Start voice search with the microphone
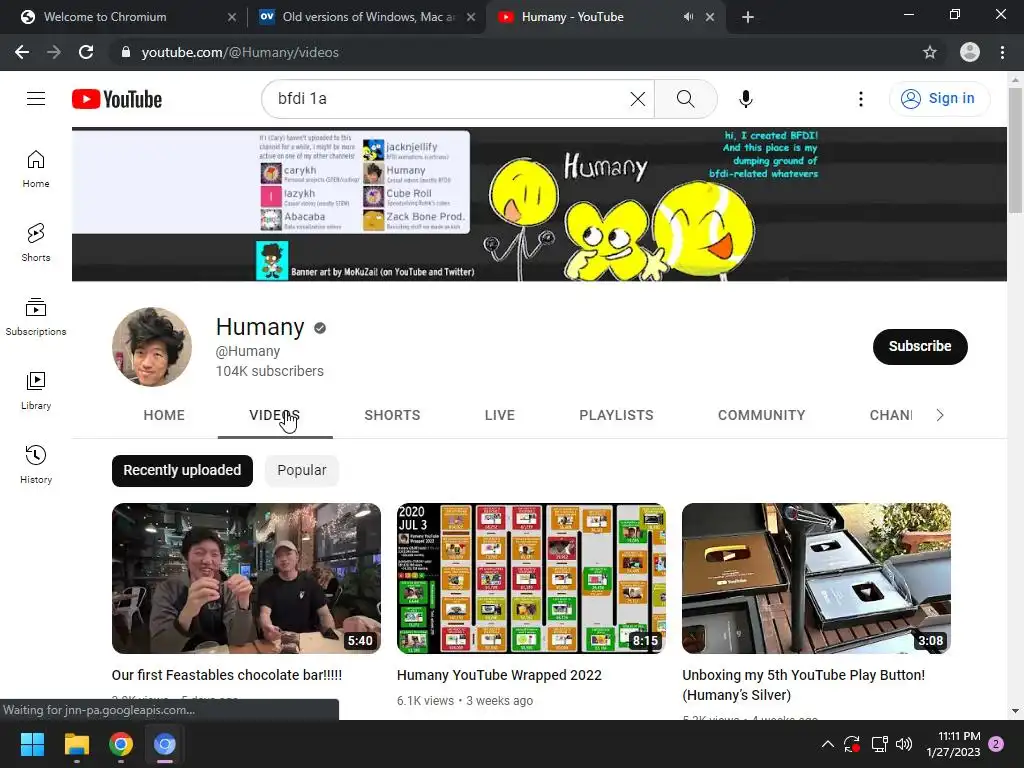Viewport: 1024px width, 768px height. 746,99
